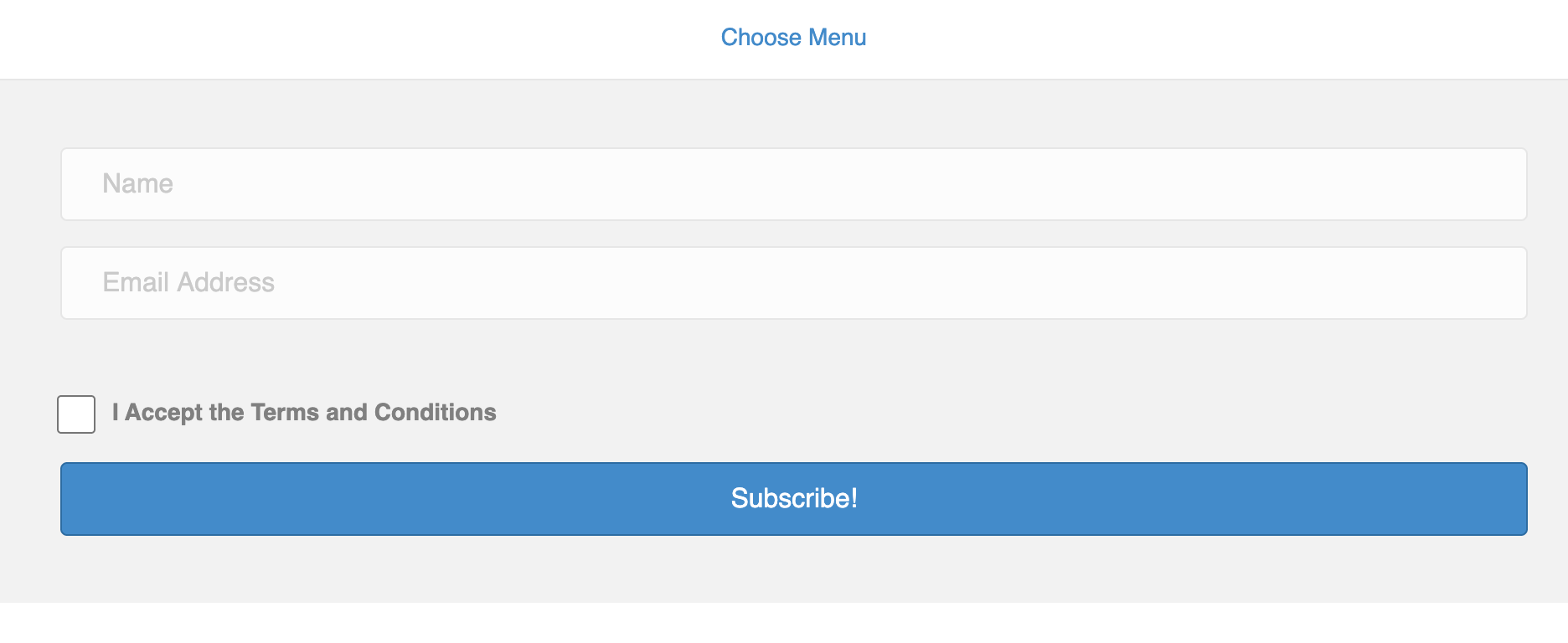Toggle acceptance of Terms and Conditions
The width and height of the screenshot is (1568, 643).
[x=75, y=414]
